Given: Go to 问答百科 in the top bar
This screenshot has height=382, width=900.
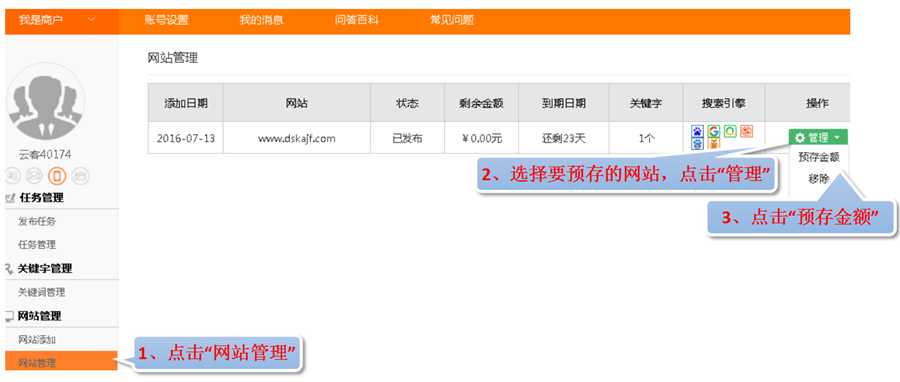Looking at the screenshot, I should (x=357, y=21).
